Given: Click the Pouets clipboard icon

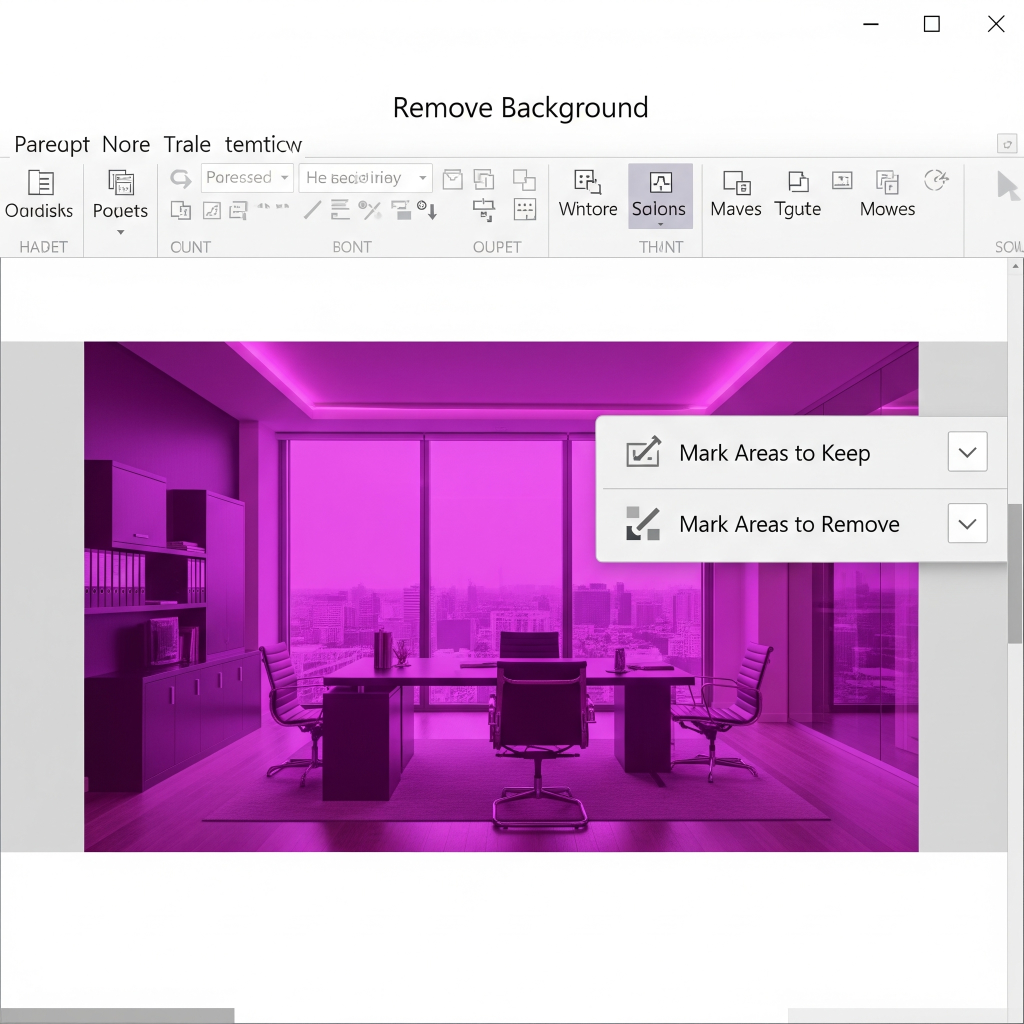Looking at the screenshot, I should (x=120, y=183).
